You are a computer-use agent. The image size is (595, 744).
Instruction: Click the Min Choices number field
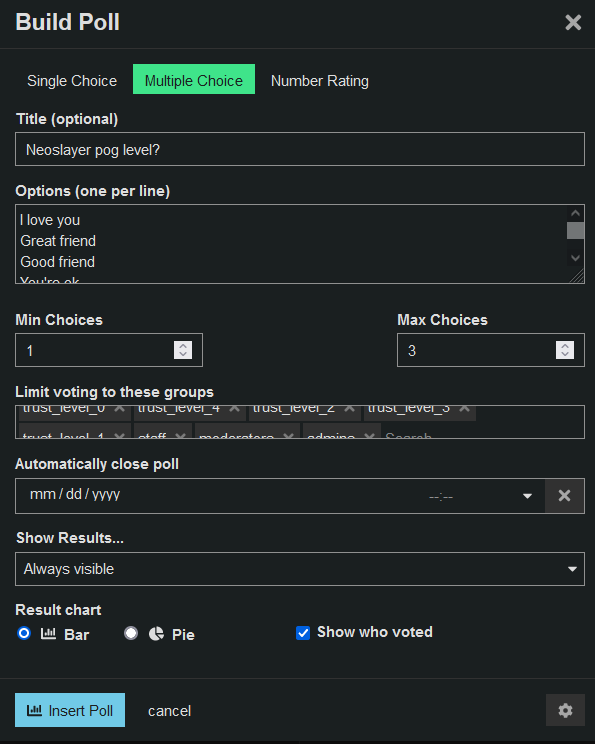pos(109,350)
